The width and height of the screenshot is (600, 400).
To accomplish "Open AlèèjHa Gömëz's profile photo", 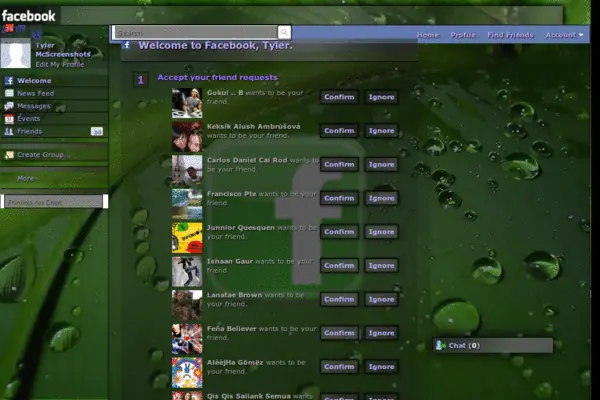I will (187, 372).
